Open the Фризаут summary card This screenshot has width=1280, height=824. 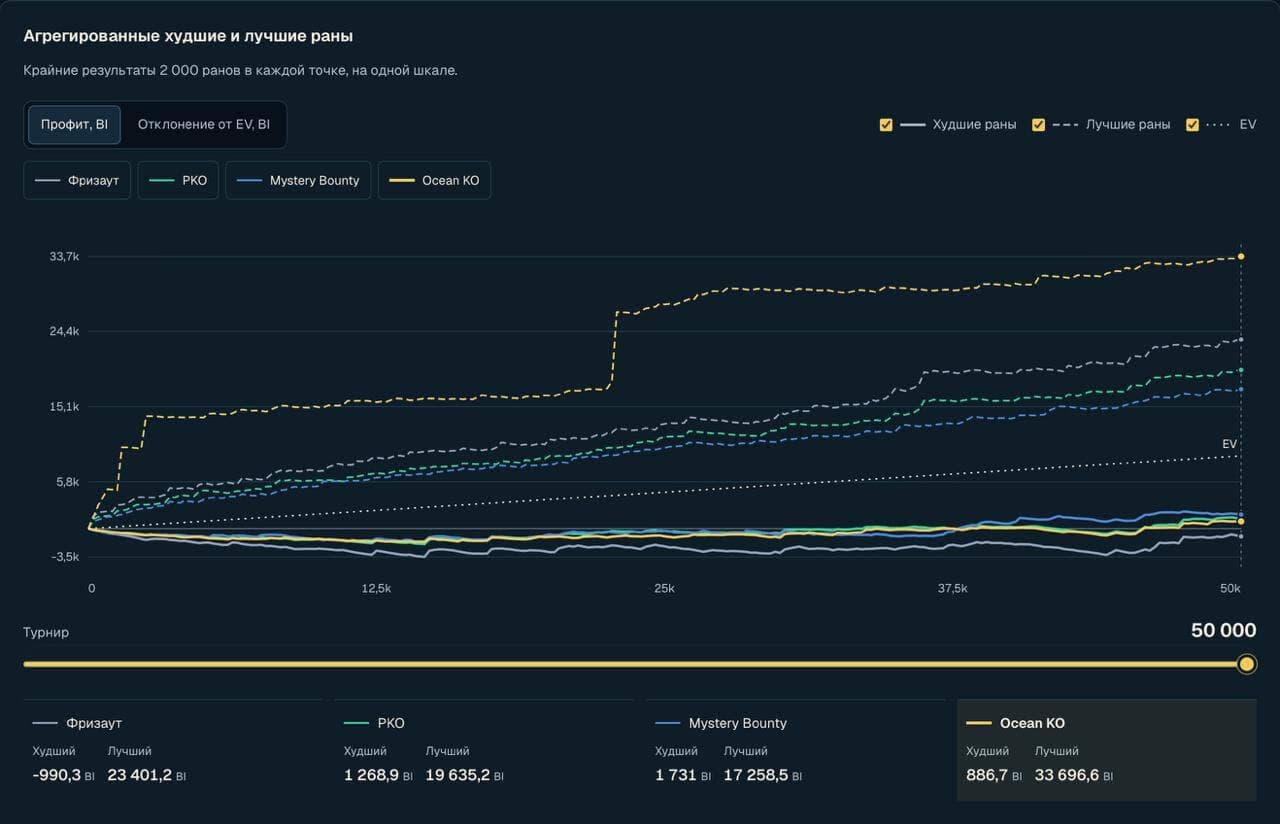pyautogui.click(x=173, y=750)
